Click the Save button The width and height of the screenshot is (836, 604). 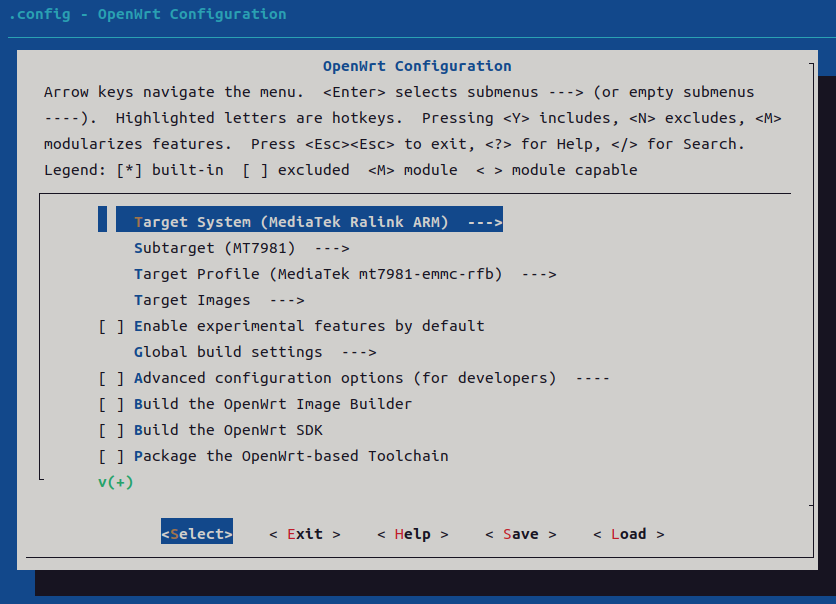[x=521, y=534]
